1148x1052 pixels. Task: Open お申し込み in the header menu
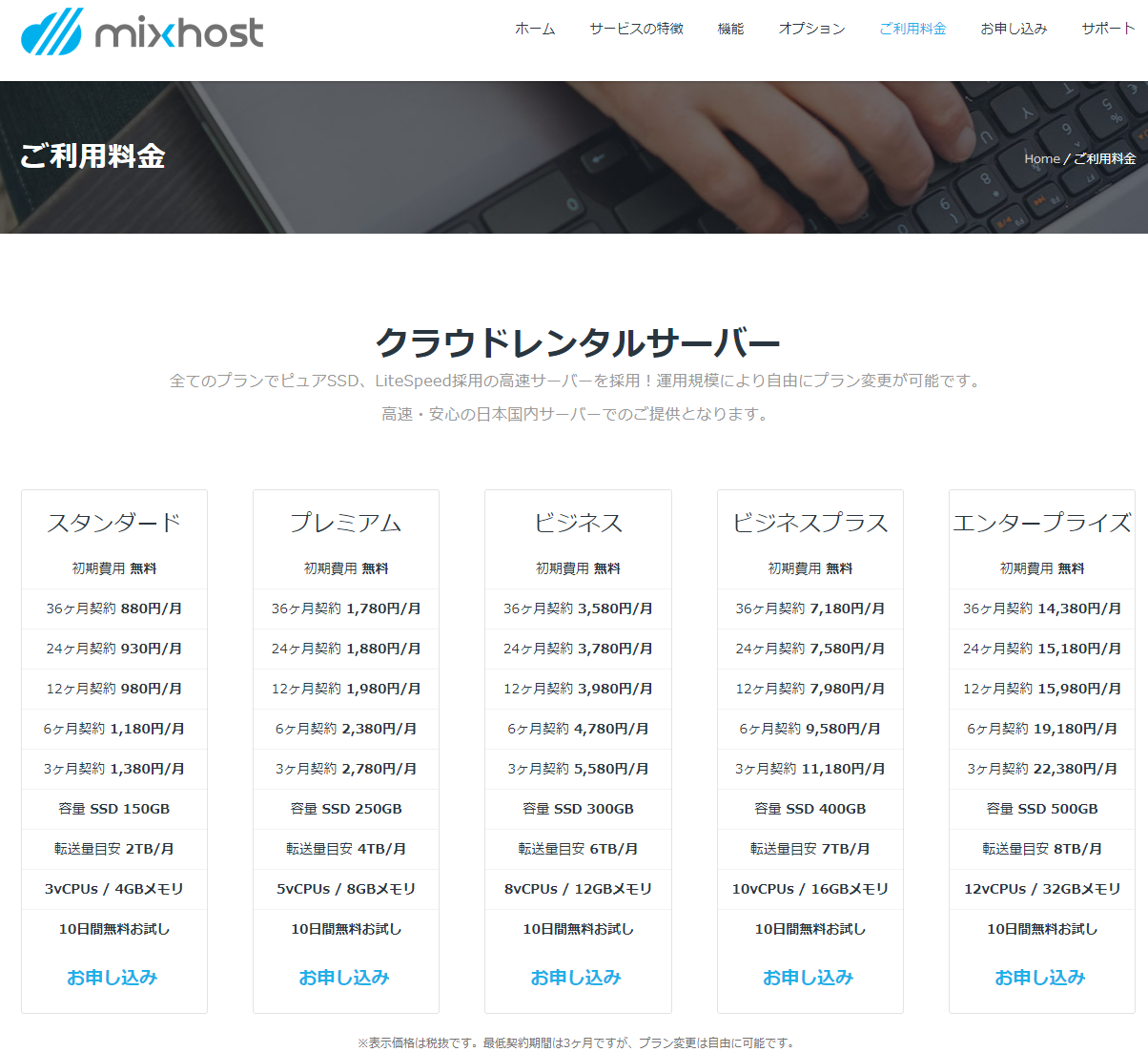1014,29
